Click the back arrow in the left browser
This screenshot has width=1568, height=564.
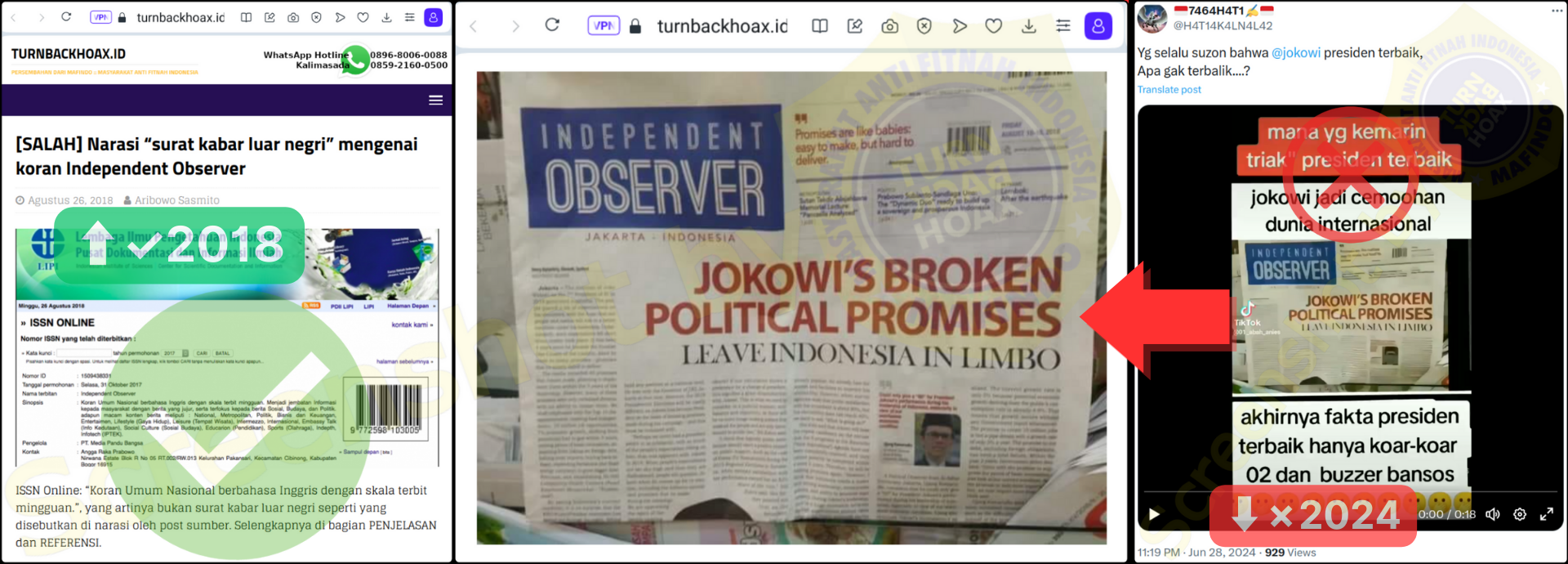tap(14, 17)
